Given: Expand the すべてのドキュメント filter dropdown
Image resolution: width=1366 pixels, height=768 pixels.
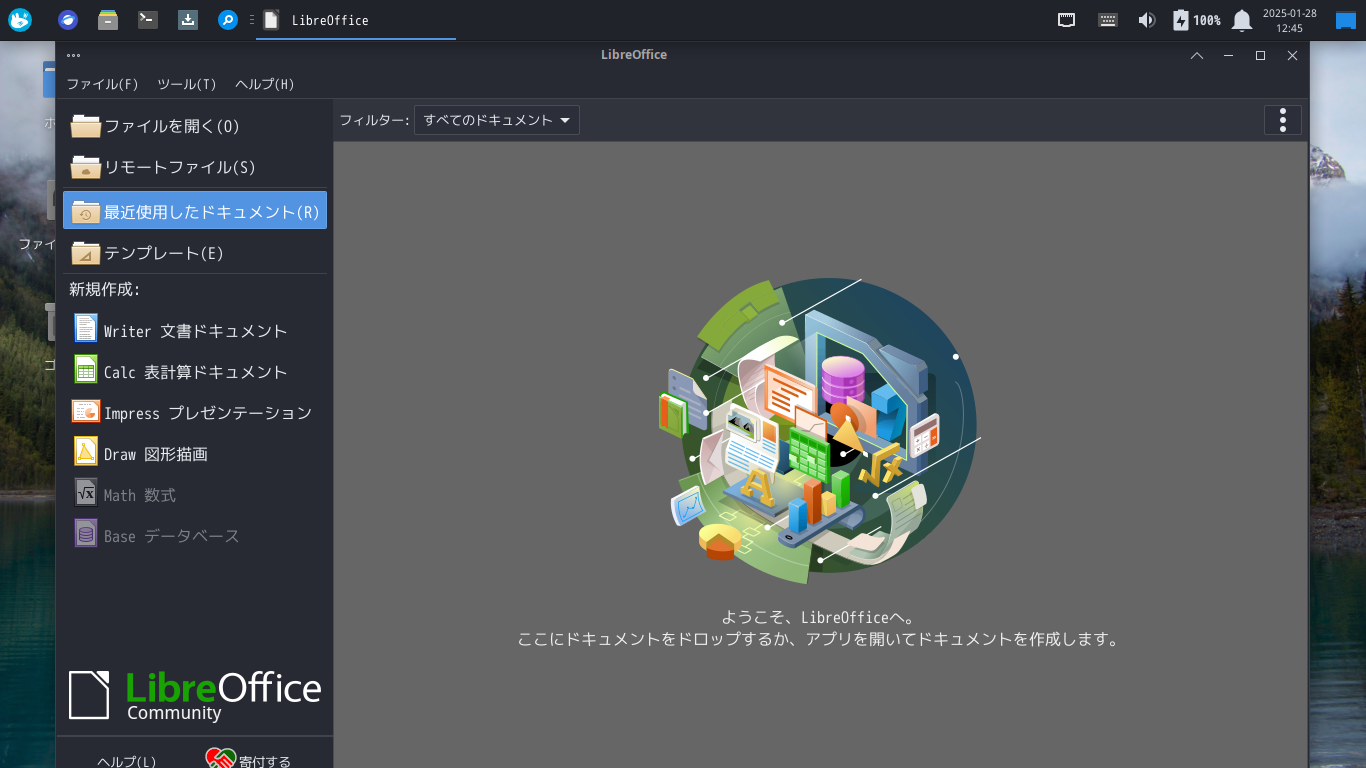Looking at the screenshot, I should [x=497, y=121].
